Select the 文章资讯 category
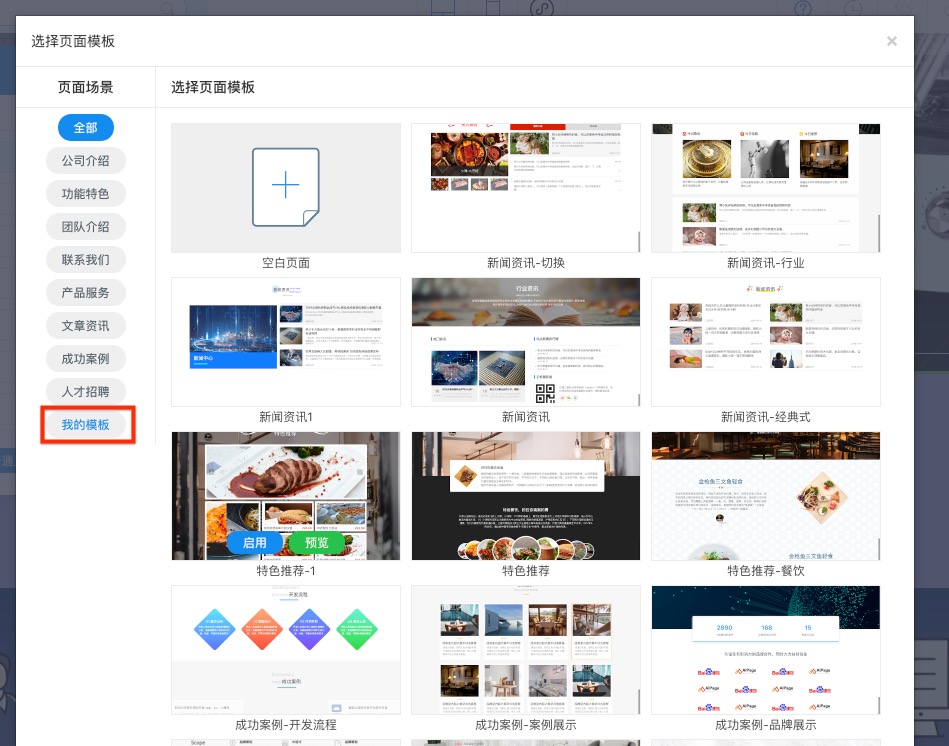This screenshot has width=949, height=746. [x=86, y=326]
